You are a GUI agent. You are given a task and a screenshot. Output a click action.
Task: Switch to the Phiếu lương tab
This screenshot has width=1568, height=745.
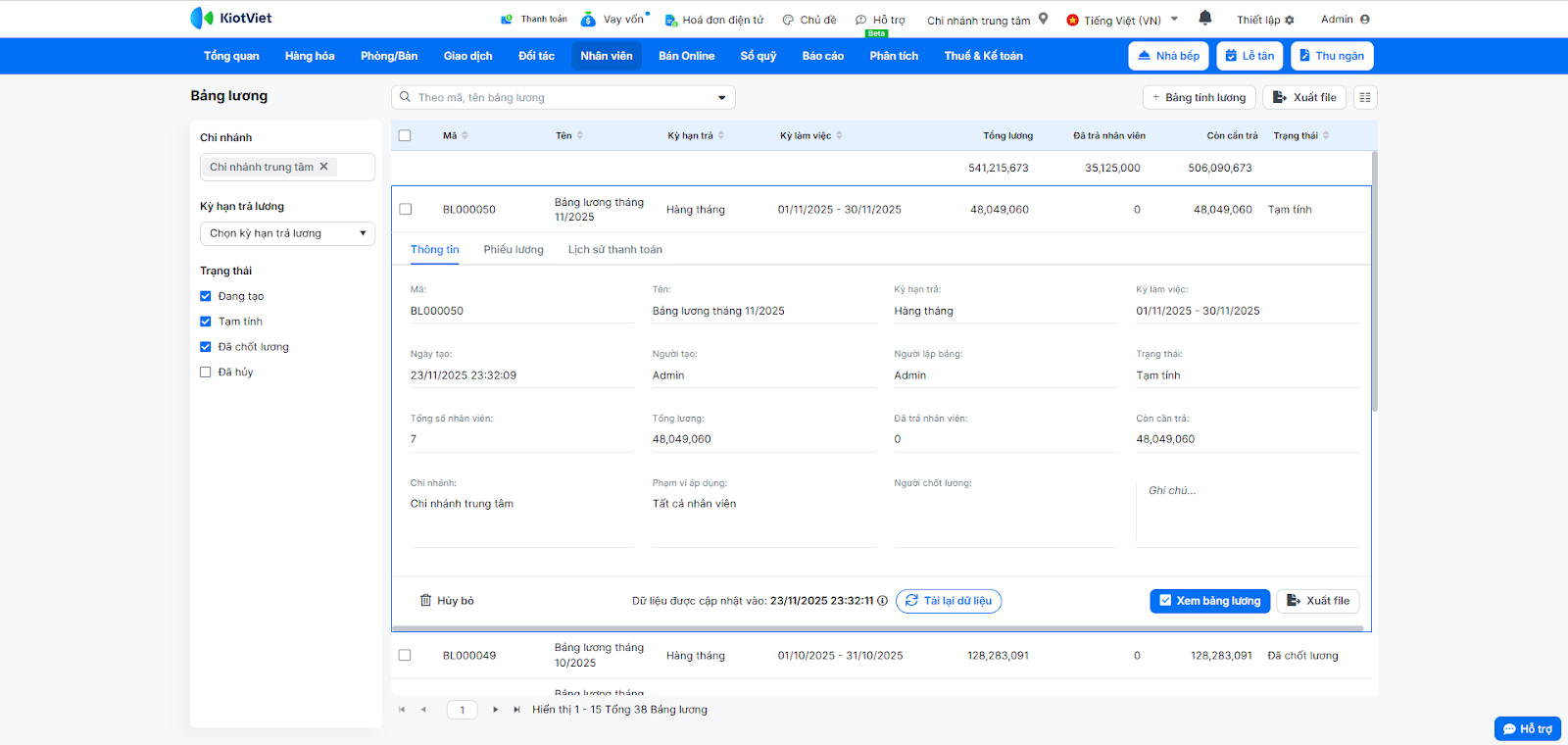[514, 250]
